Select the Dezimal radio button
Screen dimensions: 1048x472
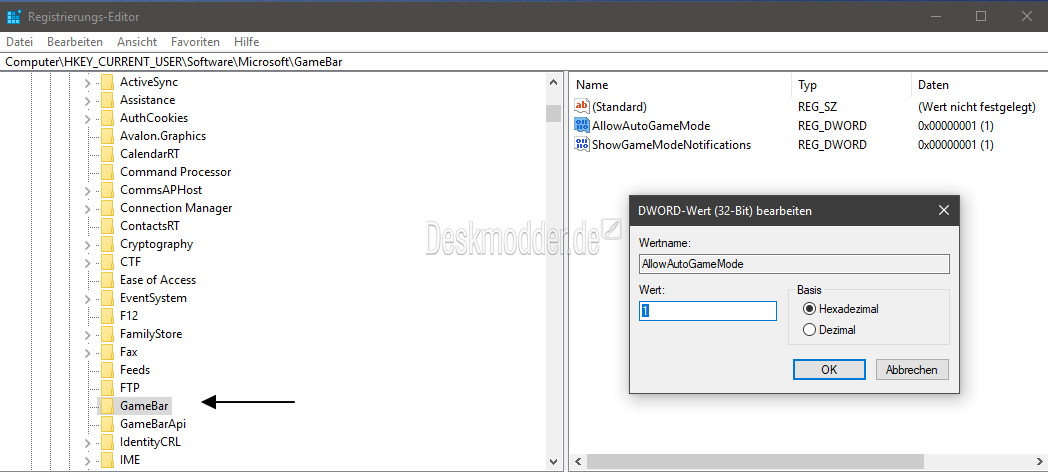pyautogui.click(x=810, y=330)
